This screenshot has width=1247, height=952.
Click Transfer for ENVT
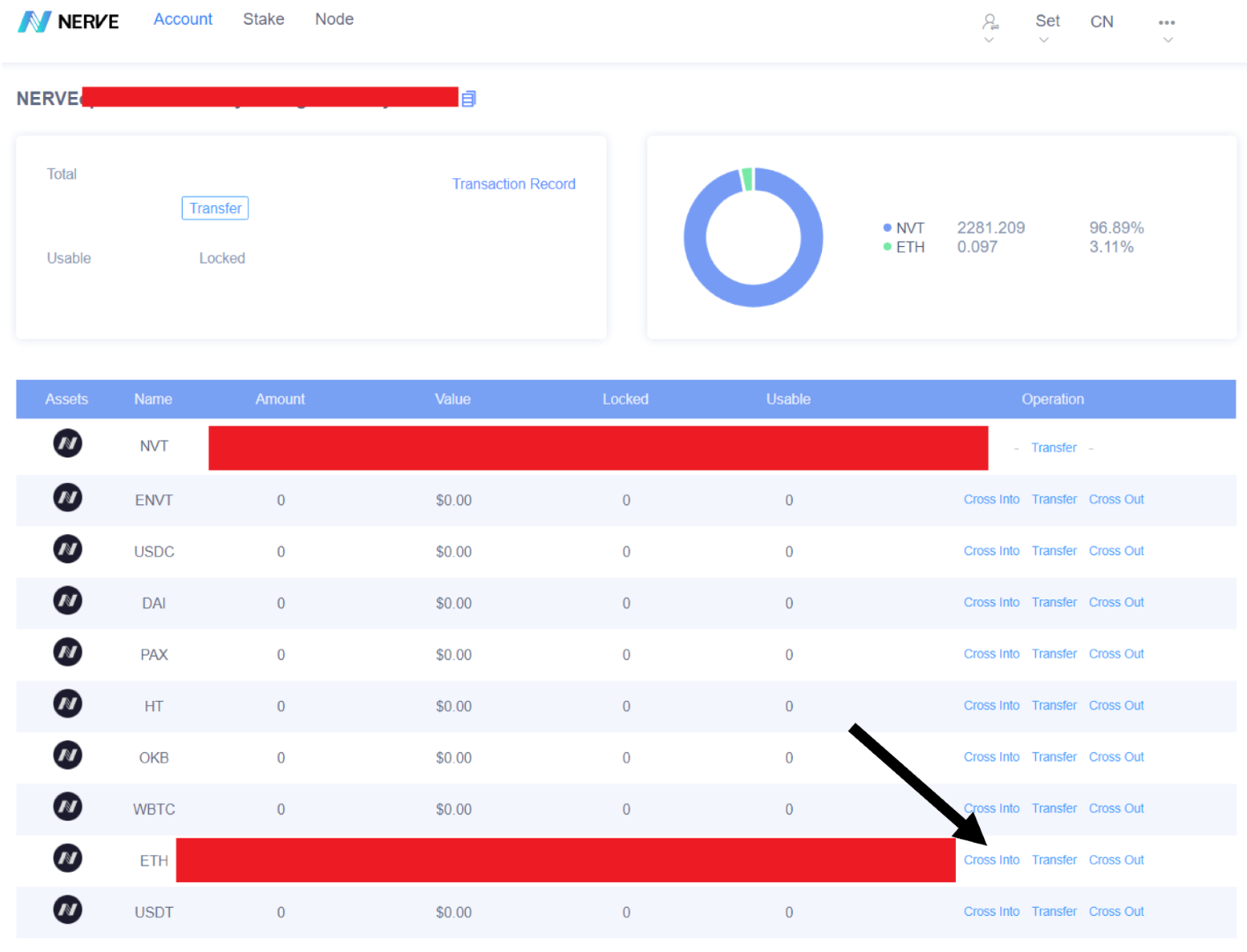pos(1054,499)
